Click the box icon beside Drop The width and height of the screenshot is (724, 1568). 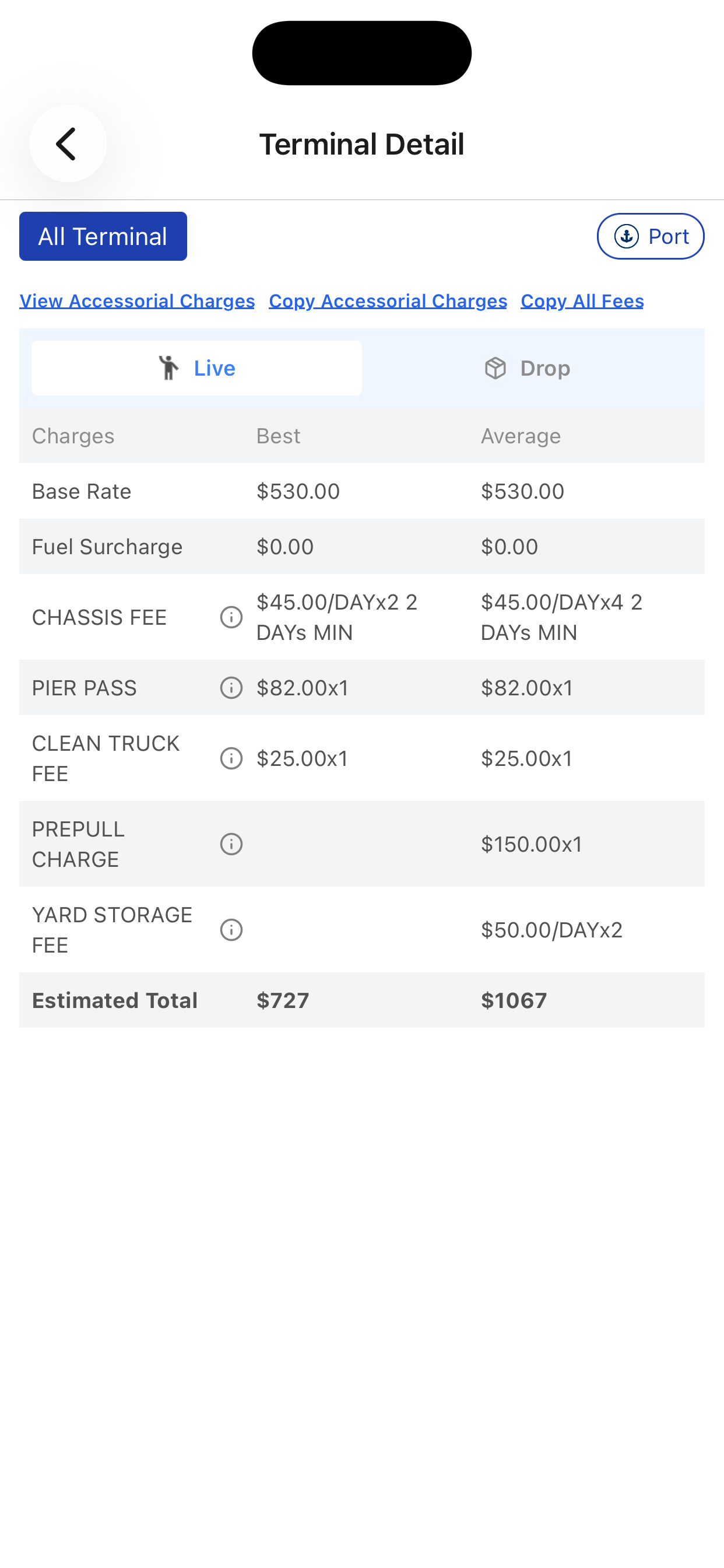(x=495, y=368)
